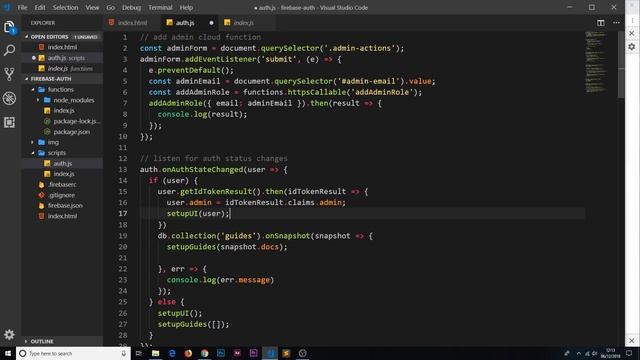The image size is (640, 360).
Task: Open package.json in the file tree
Action: pos(62,132)
